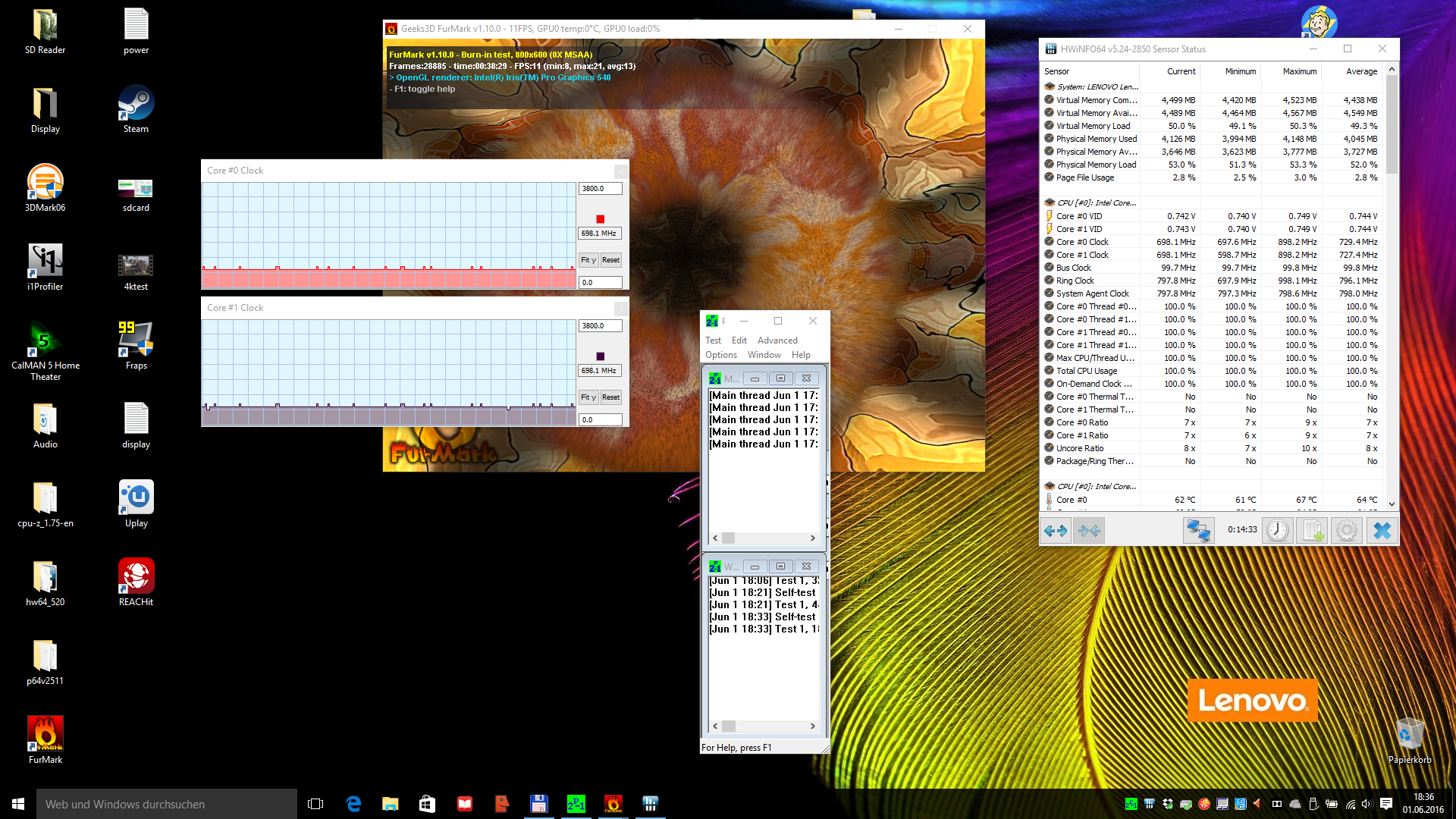Image resolution: width=1456 pixels, height=819 pixels.
Task: Open the Advanced menu in Prime95
Action: pyautogui.click(x=777, y=340)
